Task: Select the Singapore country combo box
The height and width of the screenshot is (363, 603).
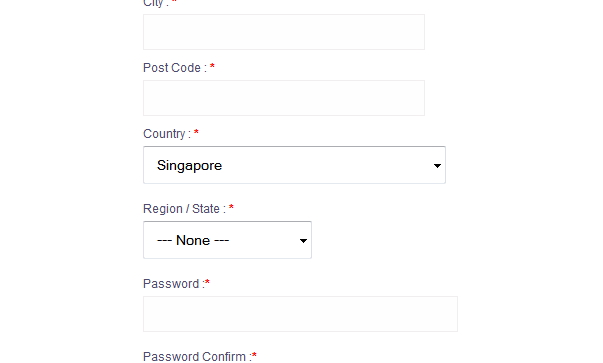Action: pos(294,165)
